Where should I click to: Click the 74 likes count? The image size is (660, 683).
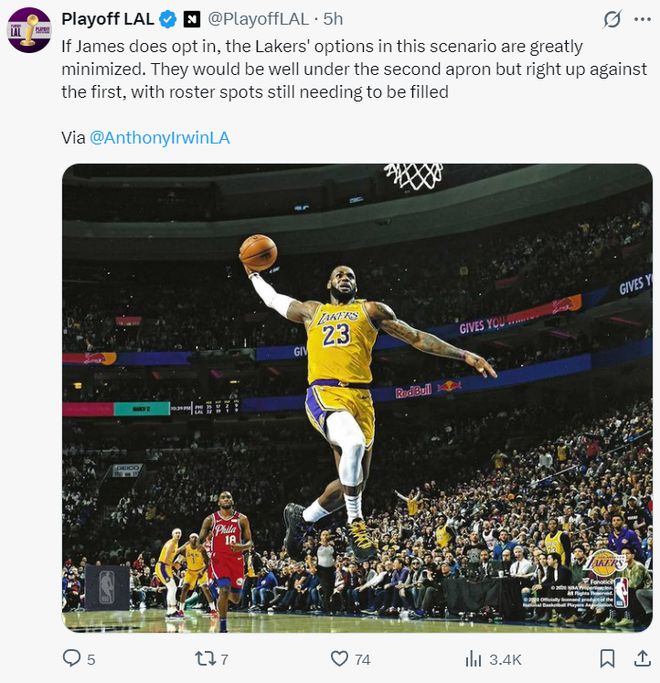[x=362, y=659]
